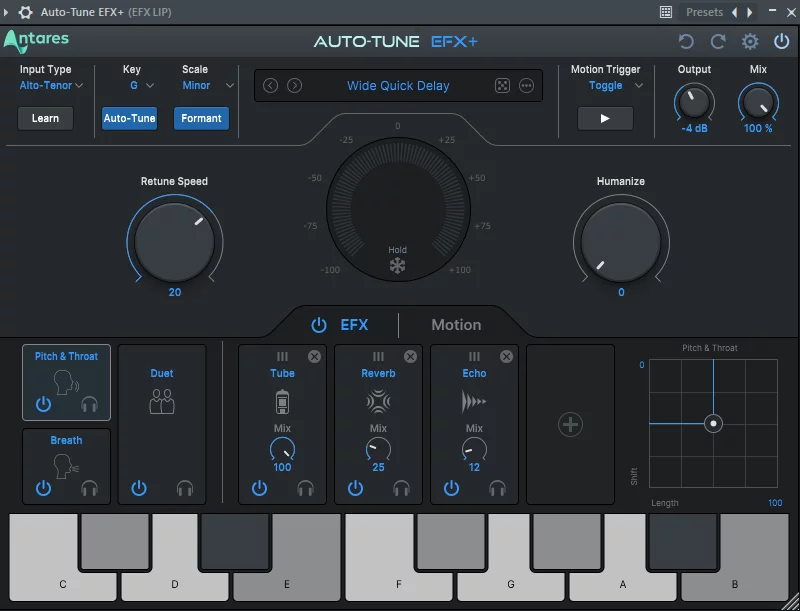
Task: Click the Learn button
Action: pyautogui.click(x=45, y=118)
